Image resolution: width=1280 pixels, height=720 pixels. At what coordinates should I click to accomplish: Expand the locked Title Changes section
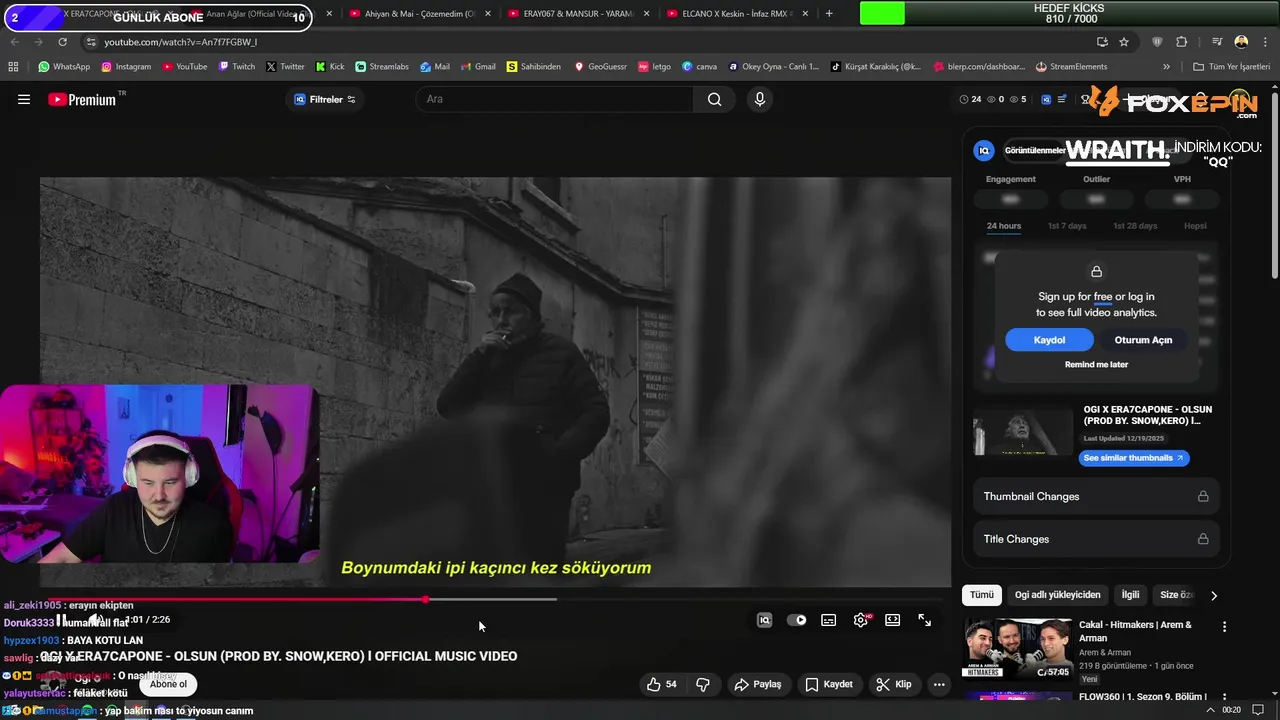point(1096,539)
